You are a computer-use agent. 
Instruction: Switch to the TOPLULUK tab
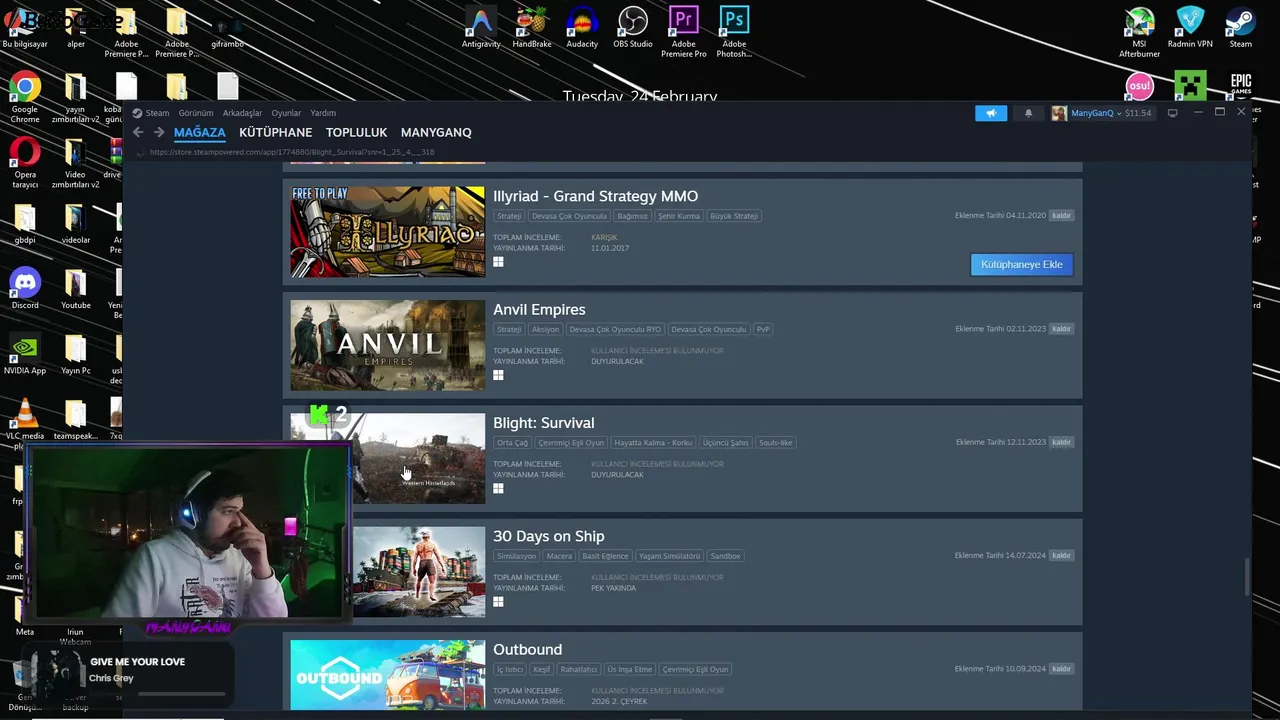click(356, 132)
